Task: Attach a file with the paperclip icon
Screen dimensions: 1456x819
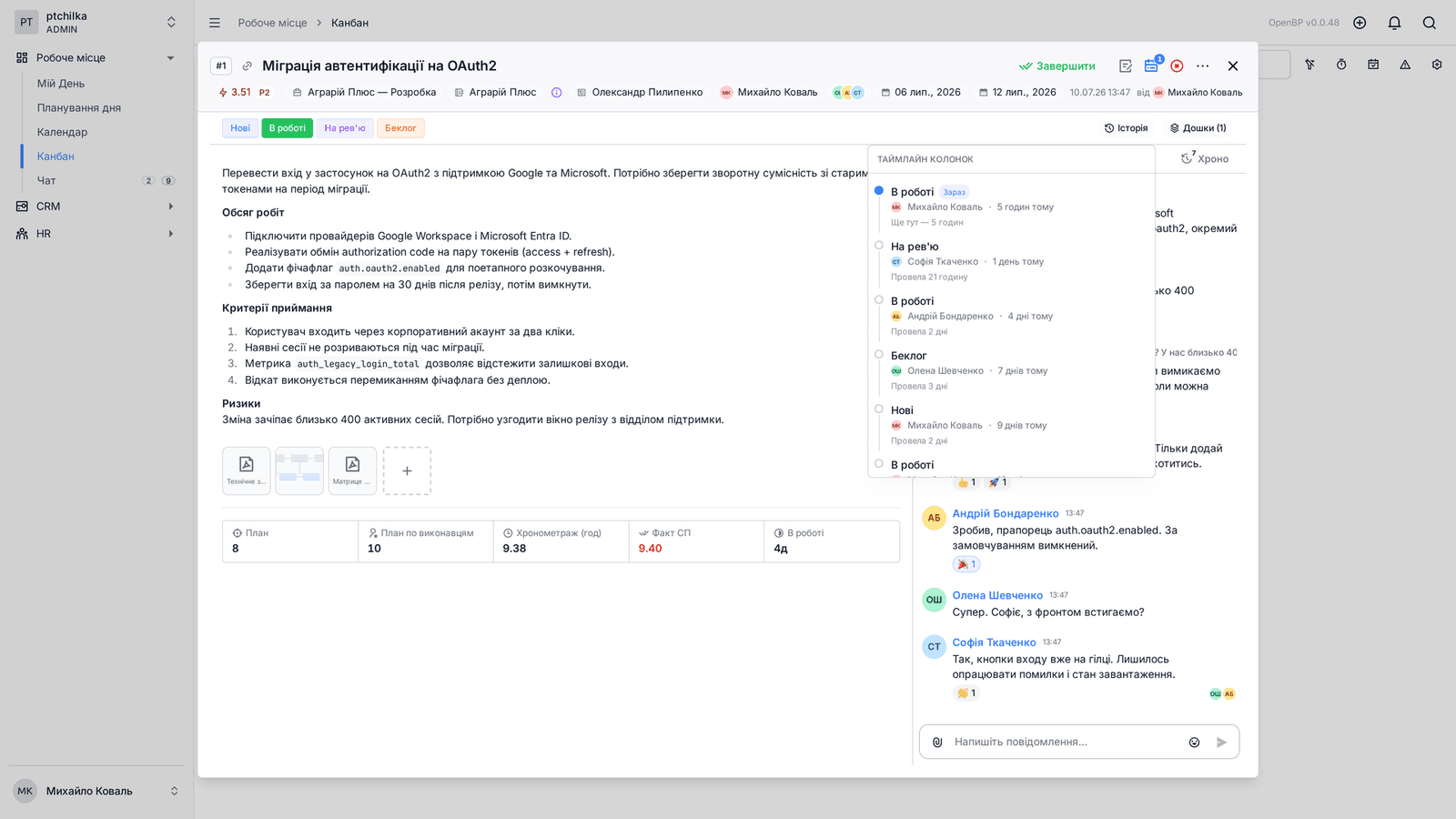Action: click(x=937, y=742)
